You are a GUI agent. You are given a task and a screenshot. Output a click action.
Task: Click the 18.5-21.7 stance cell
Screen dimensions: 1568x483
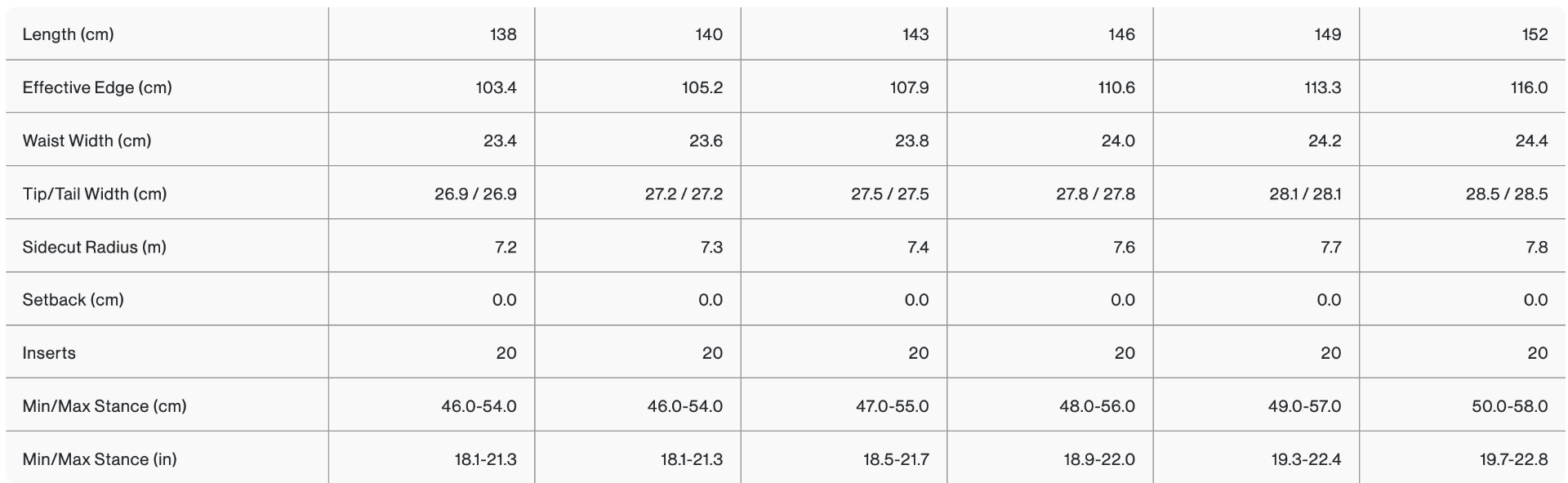point(896,459)
